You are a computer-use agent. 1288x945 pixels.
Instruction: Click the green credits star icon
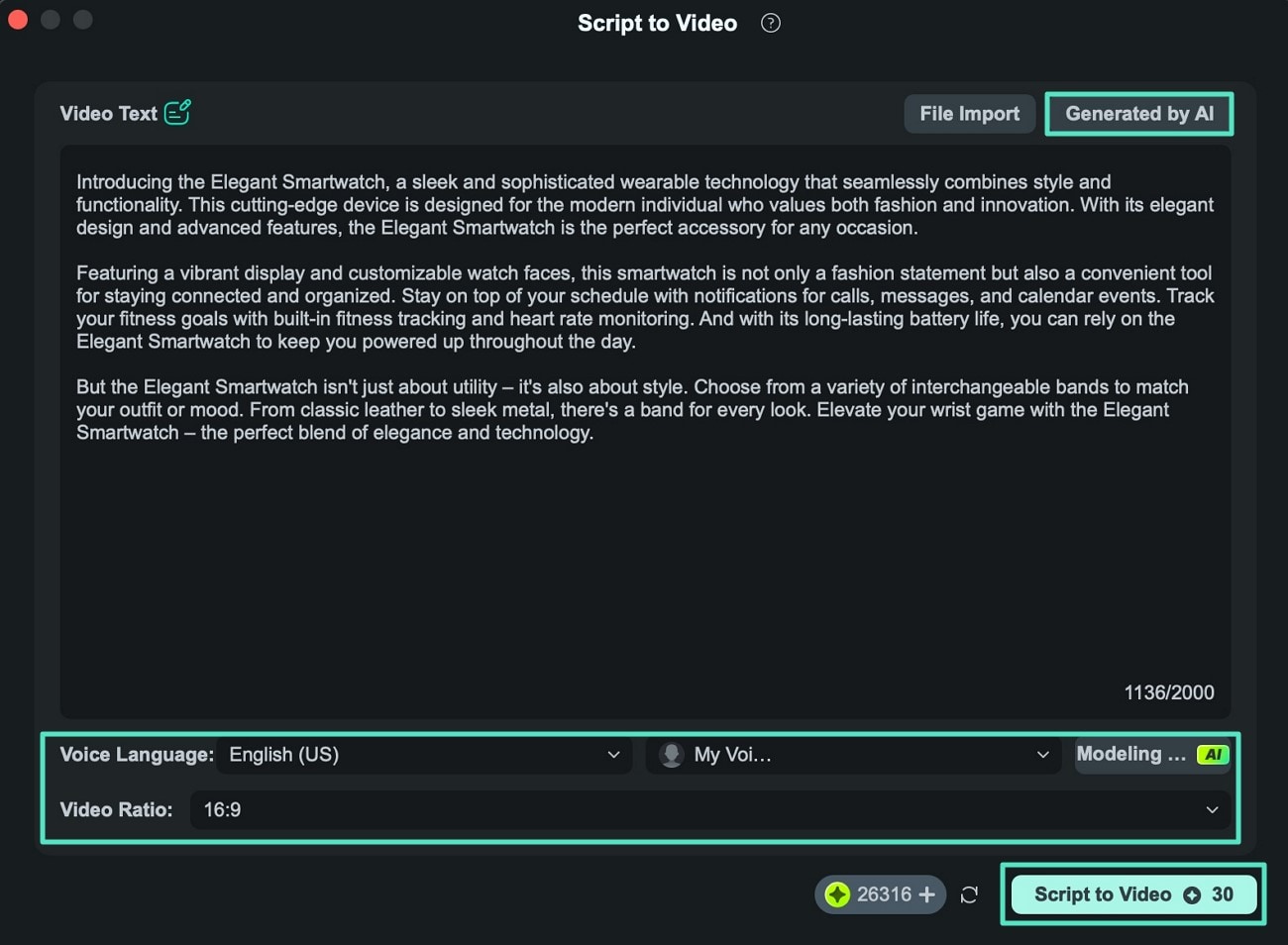(x=837, y=894)
